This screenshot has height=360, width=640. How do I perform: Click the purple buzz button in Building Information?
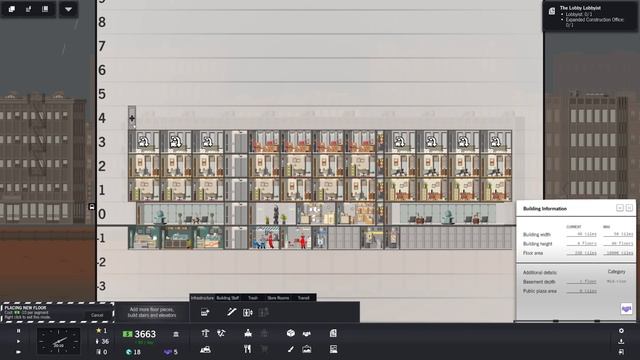(x=627, y=309)
